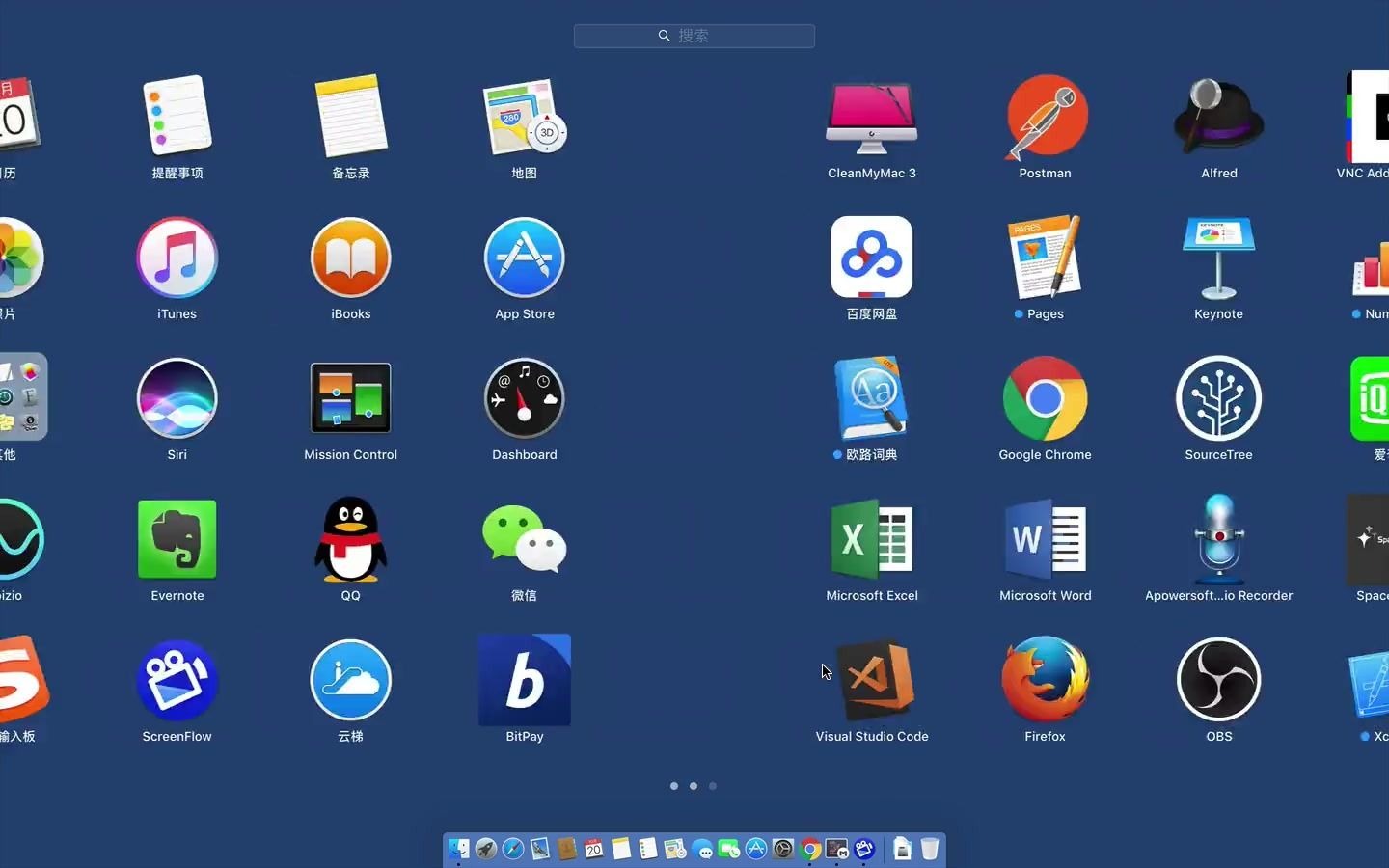Open Trash in the Dock
Viewport: 1389px width, 868px height.
click(x=930, y=848)
